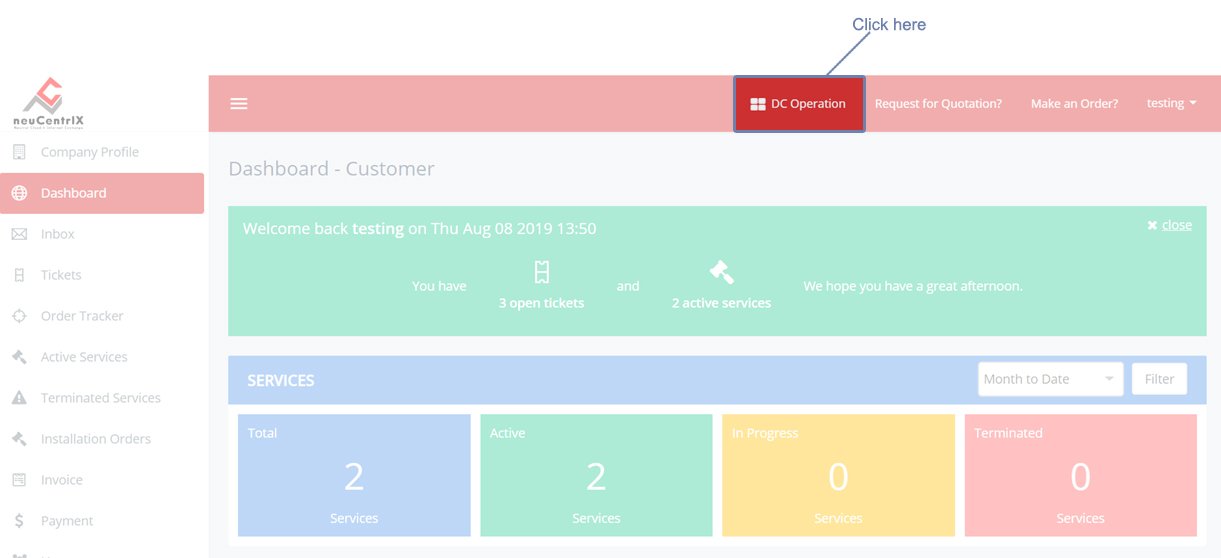Click the Dashboard globe icon
1221x558 pixels.
pyautogui.click(x=19, y=193)
